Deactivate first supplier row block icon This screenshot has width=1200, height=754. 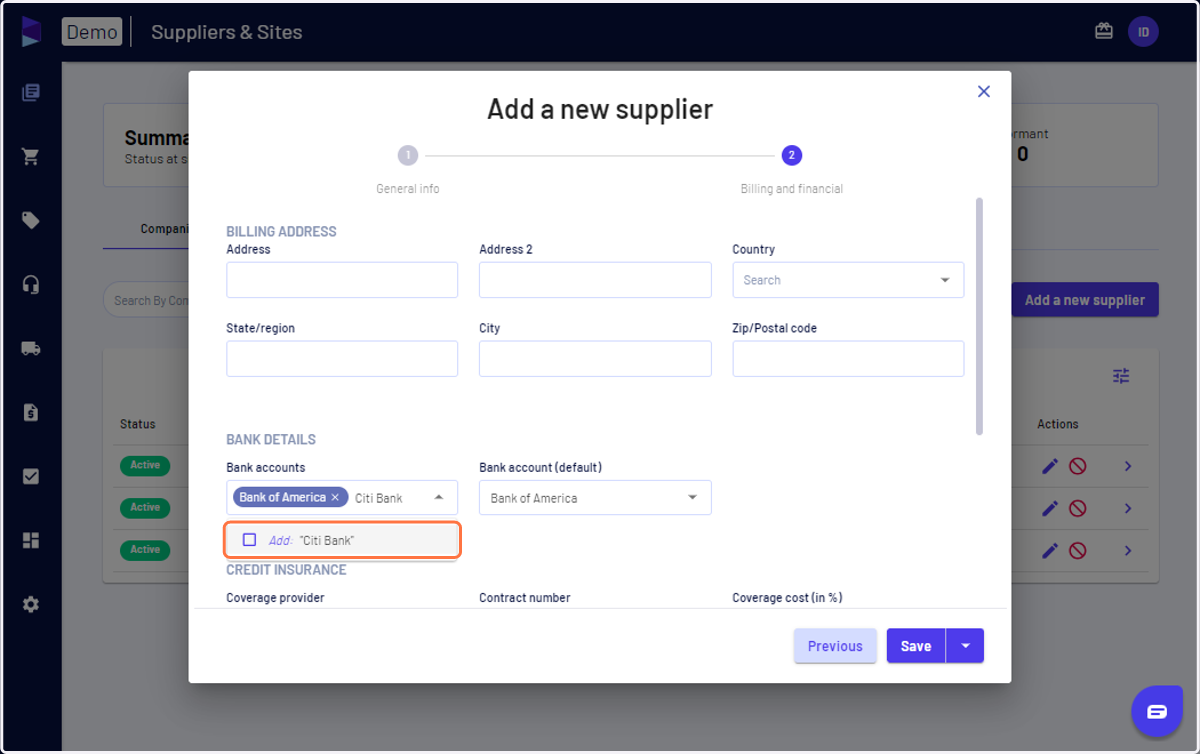1078,466
